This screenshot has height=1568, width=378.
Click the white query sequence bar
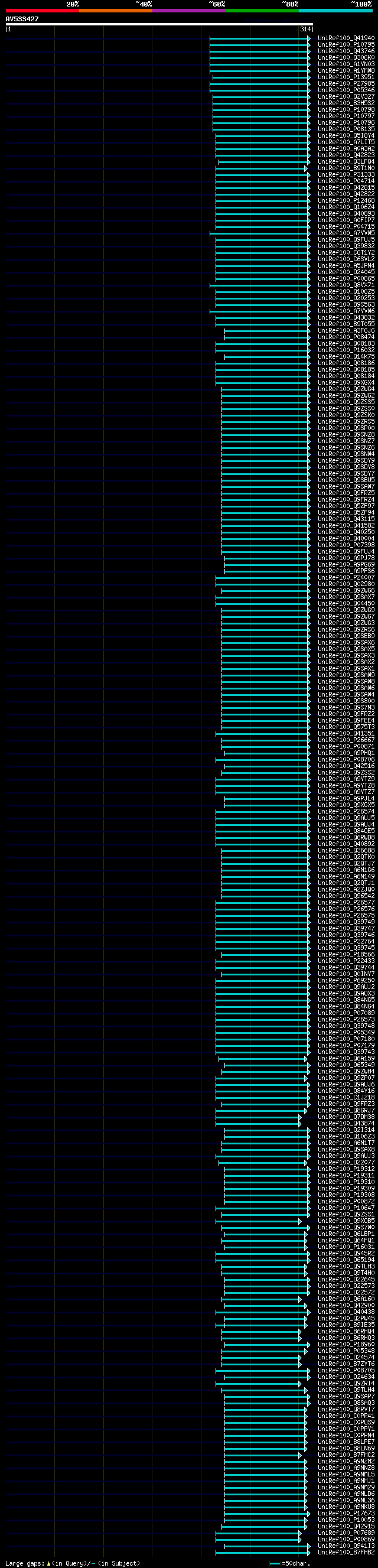click(x=159, y=24)
